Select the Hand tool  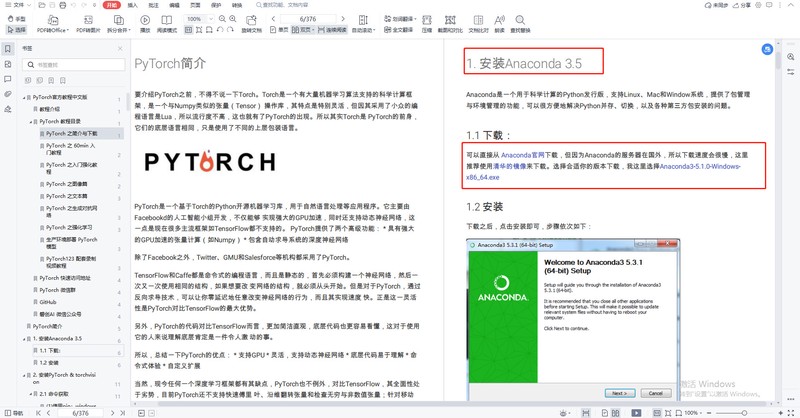(17, 19)
